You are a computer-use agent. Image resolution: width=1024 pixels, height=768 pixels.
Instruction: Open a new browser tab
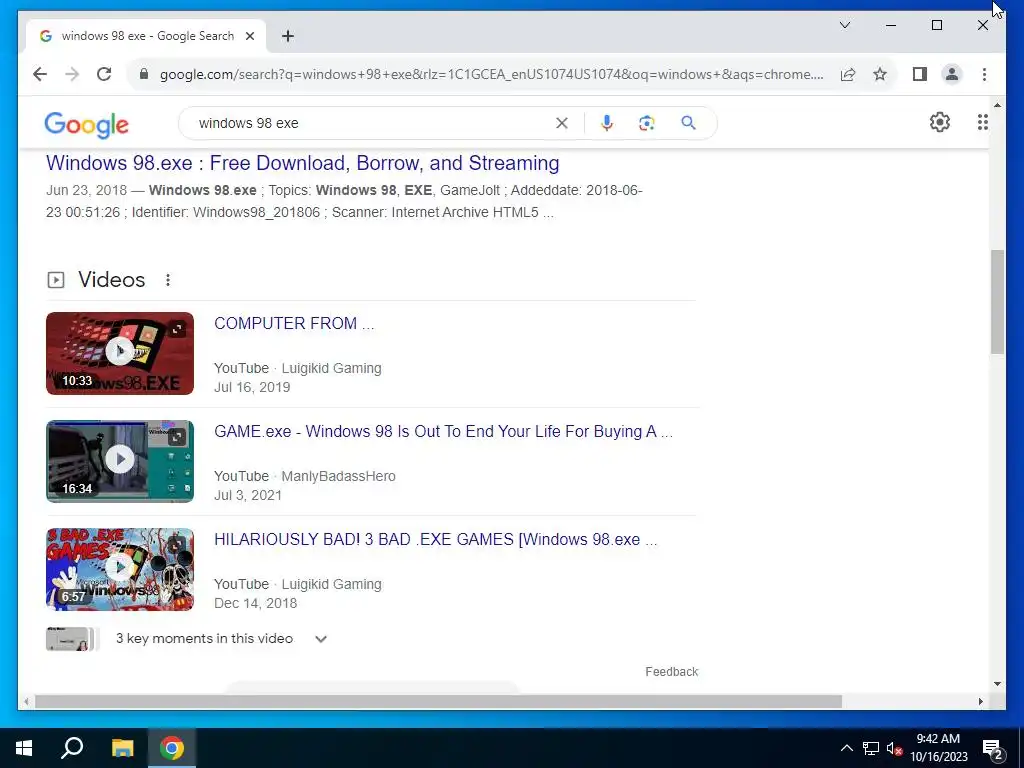pos(287,37)
